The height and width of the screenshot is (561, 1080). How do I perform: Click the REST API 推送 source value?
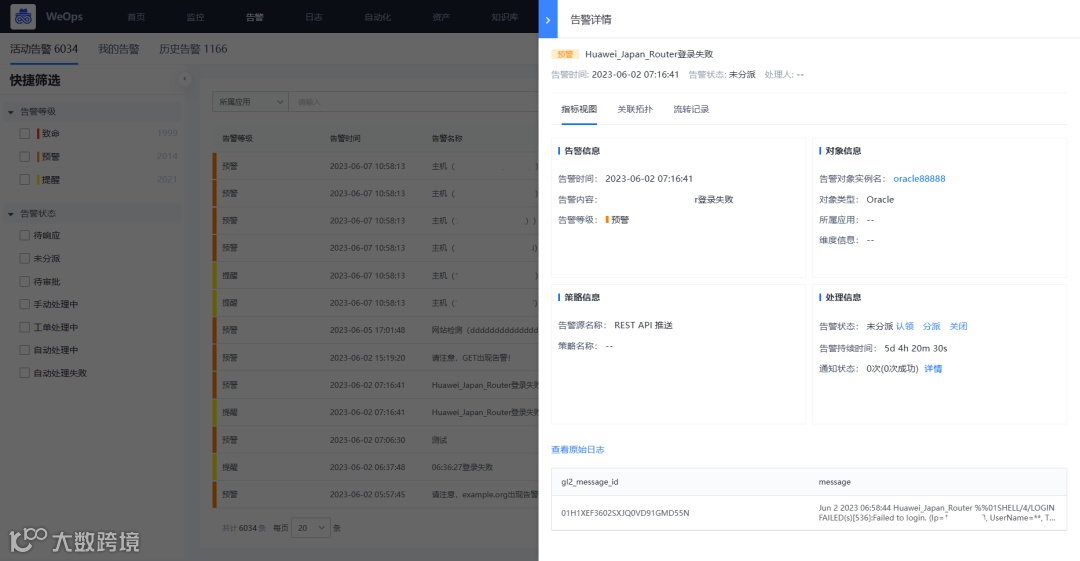[x=643, y=325]
